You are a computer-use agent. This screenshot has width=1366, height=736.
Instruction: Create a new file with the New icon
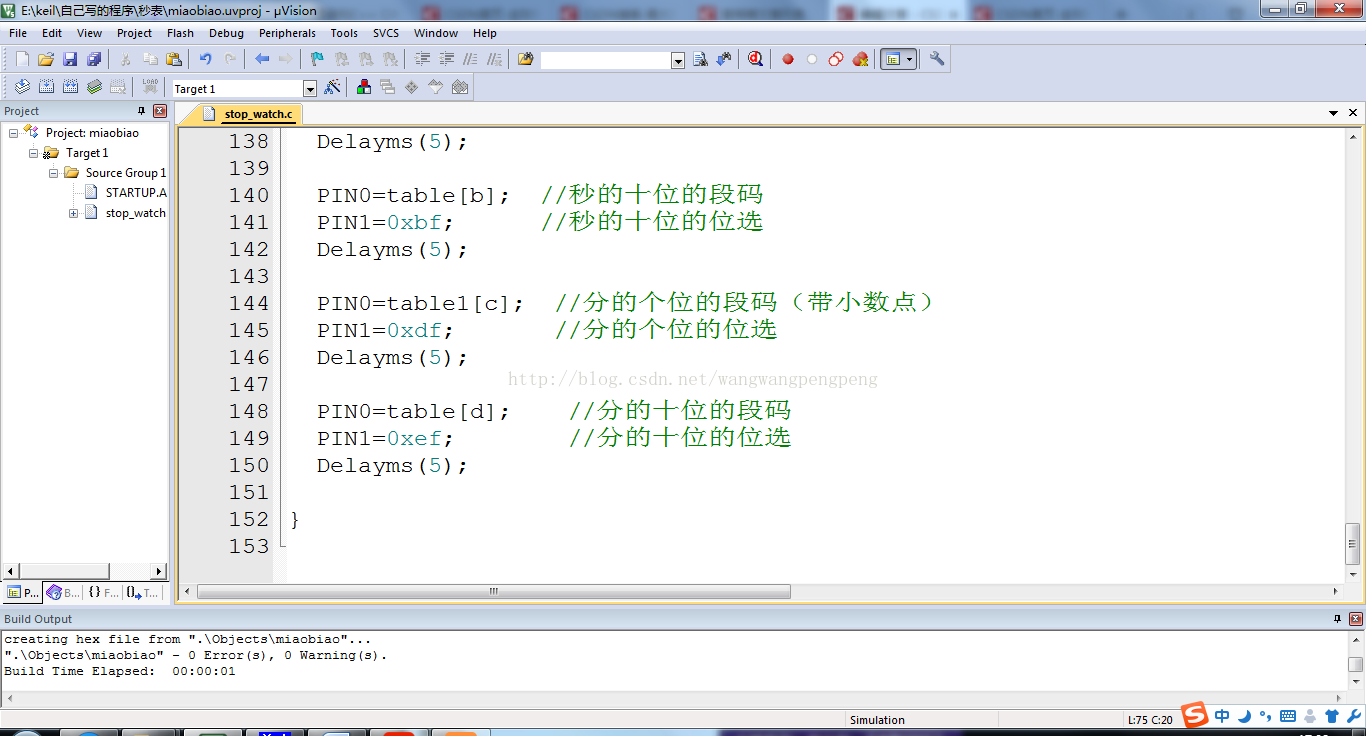[x=22, y=60]
